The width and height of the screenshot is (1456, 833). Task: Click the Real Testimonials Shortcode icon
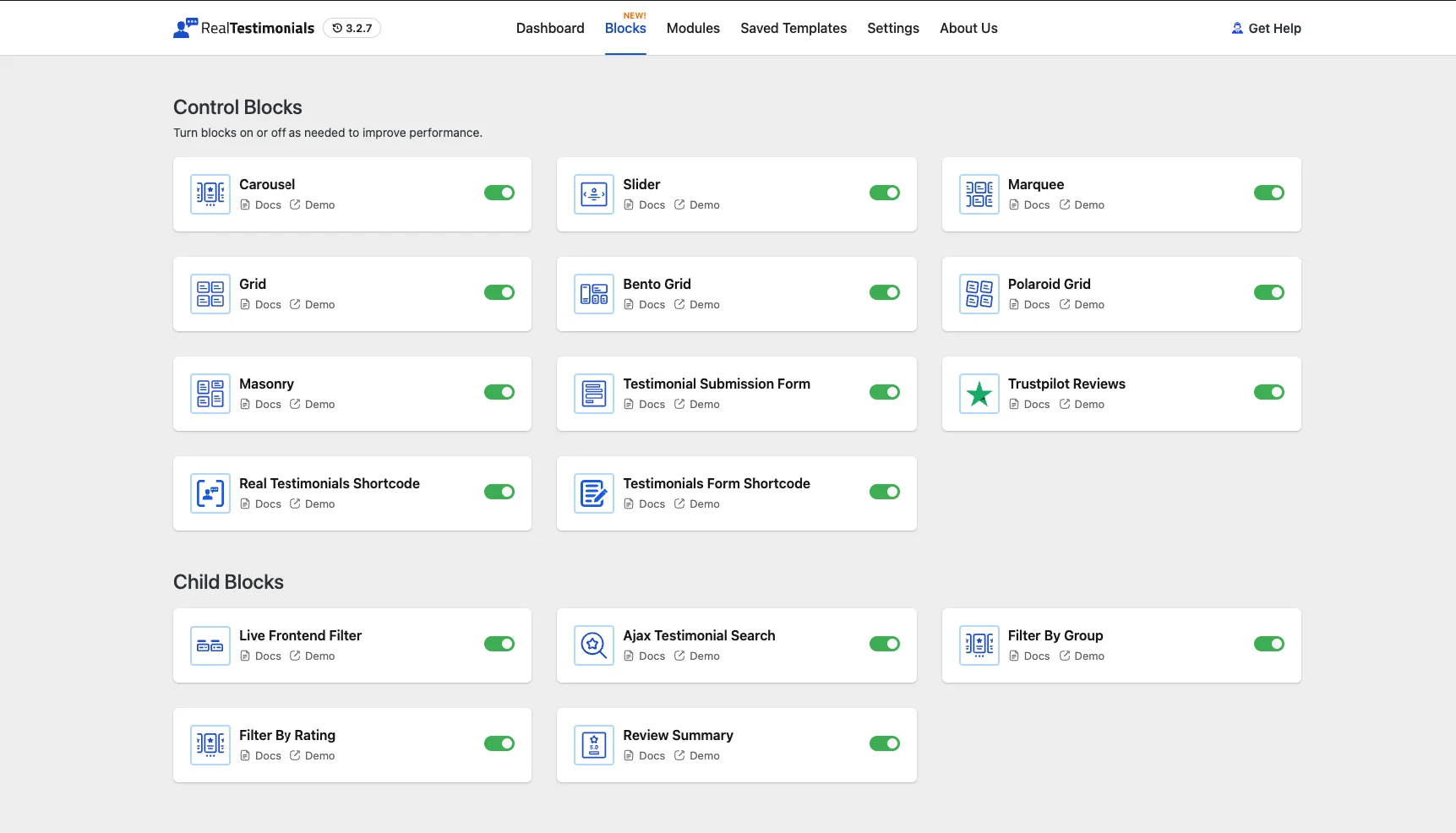[x=210, y=493]
